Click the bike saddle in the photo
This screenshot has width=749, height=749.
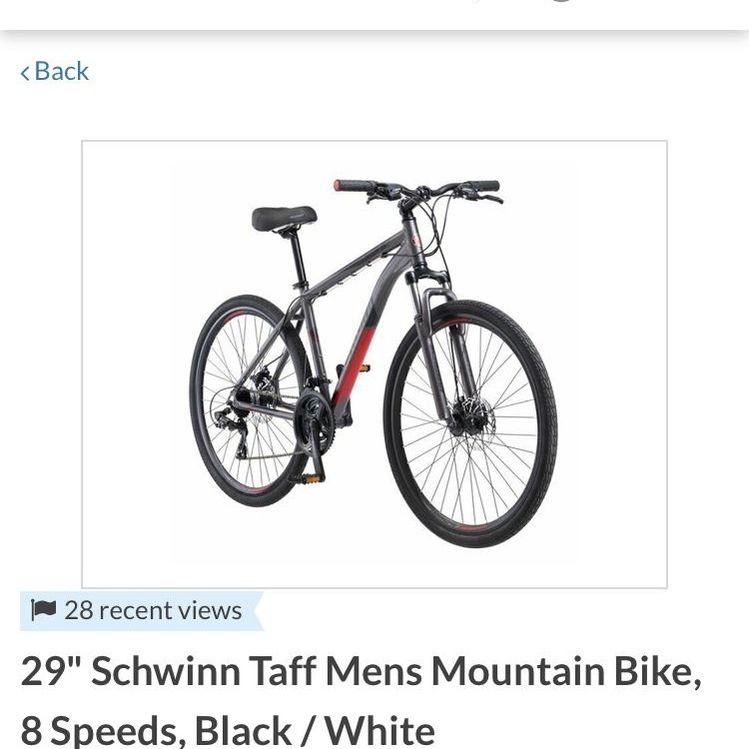click(284, 219)
